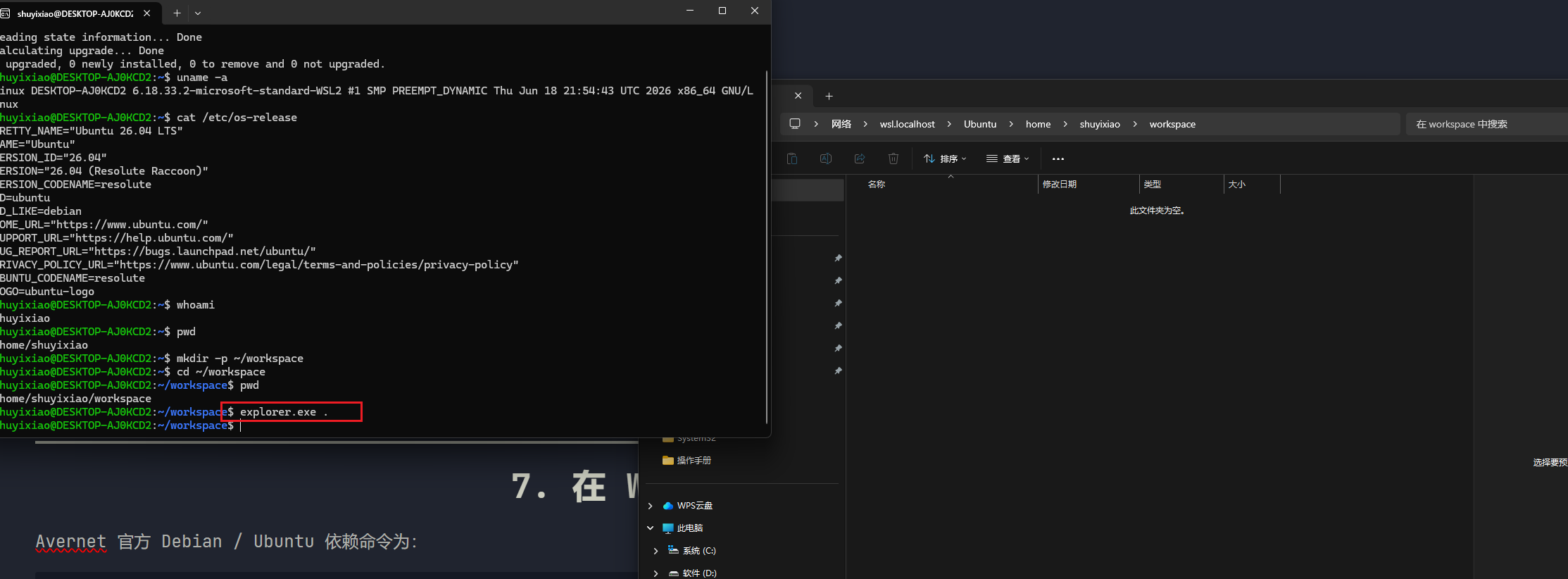
Task: Go to wsl.localhost in the breadcrumb
Action: click(x=907, y=124)
